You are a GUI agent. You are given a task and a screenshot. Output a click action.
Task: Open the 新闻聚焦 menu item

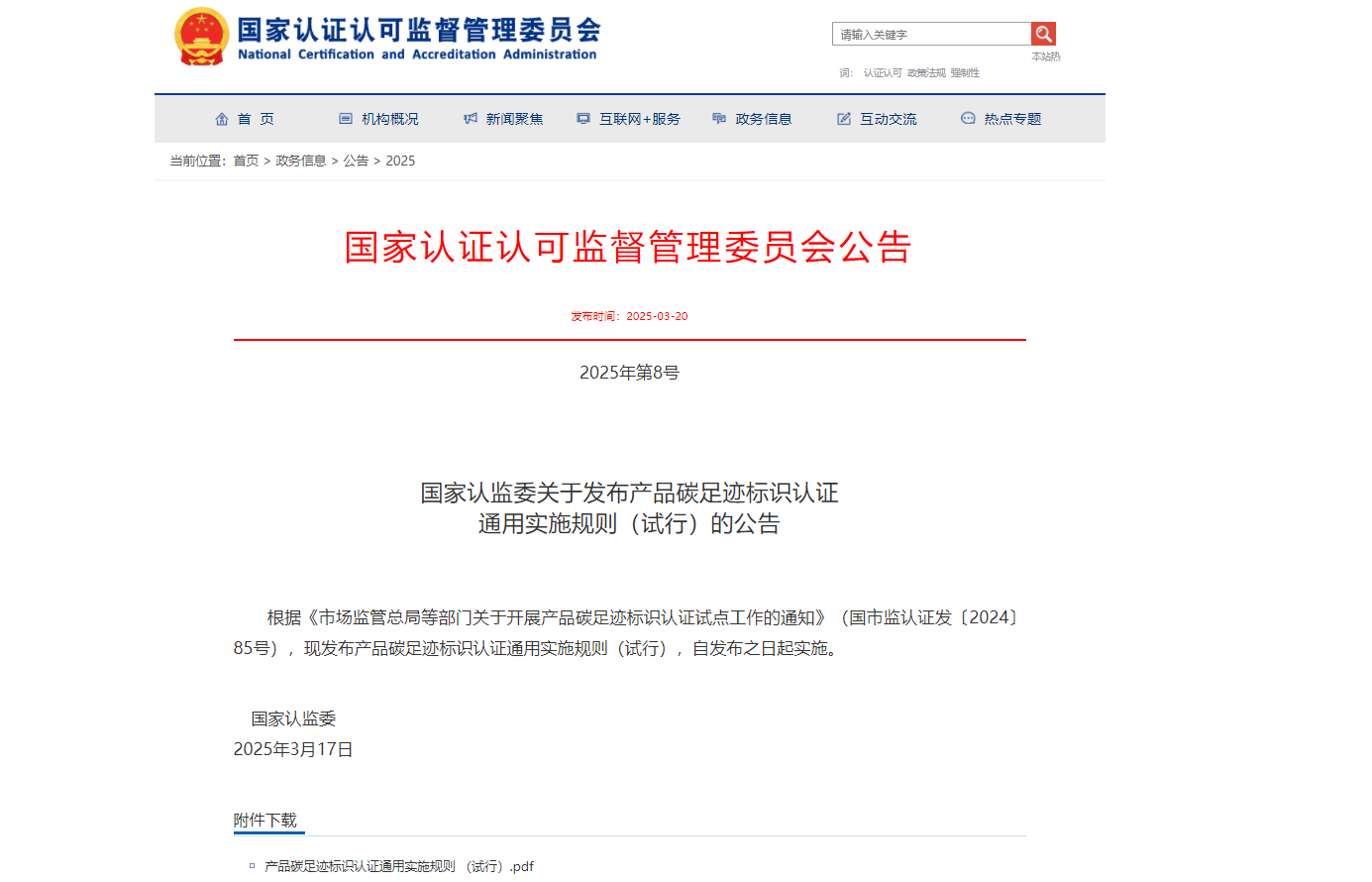click(512, 118)
